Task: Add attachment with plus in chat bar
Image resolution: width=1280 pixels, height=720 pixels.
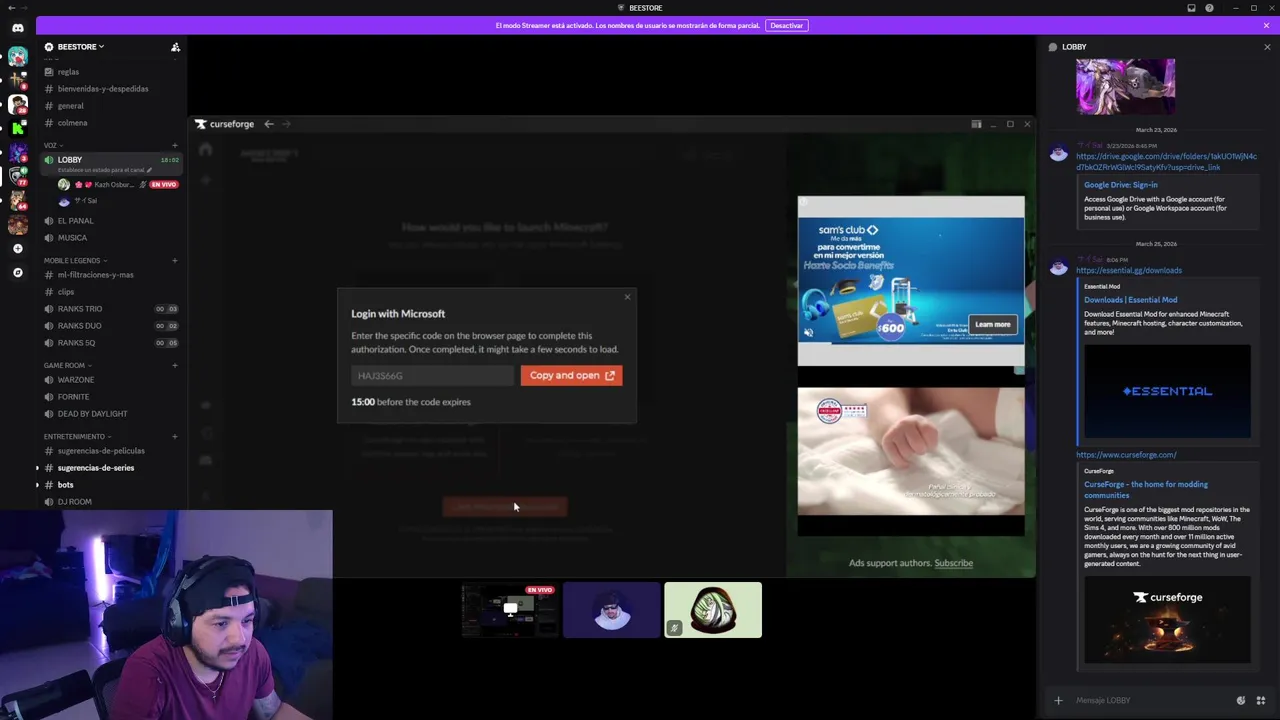Action: point(1058,700)
